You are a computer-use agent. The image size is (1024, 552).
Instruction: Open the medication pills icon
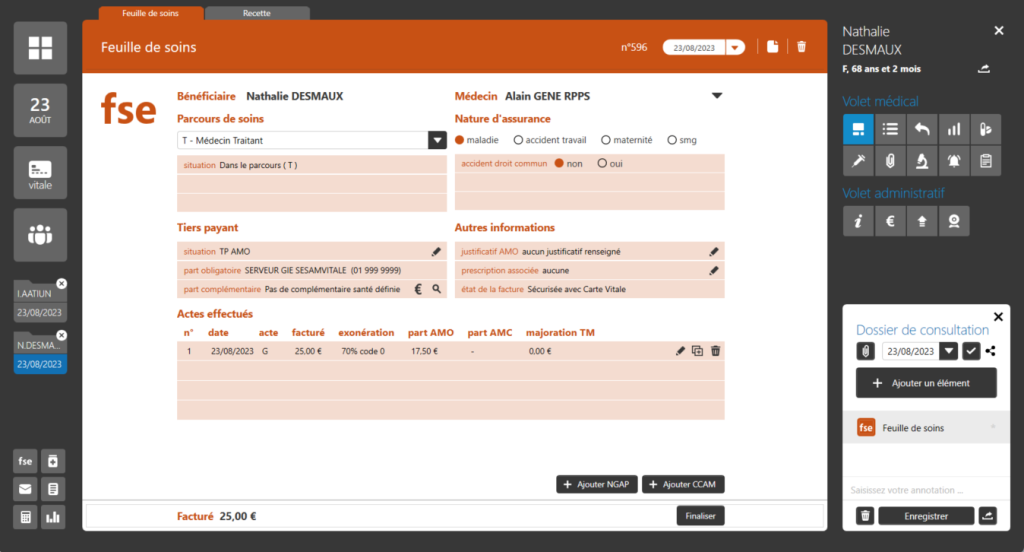(986, 128)
